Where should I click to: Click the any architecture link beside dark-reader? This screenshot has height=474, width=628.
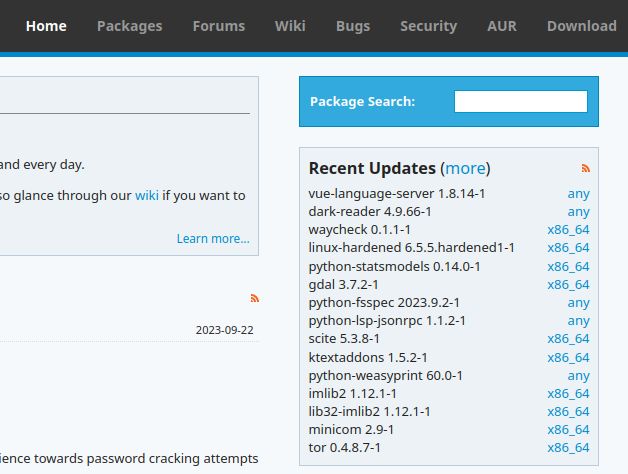[578, 212]
